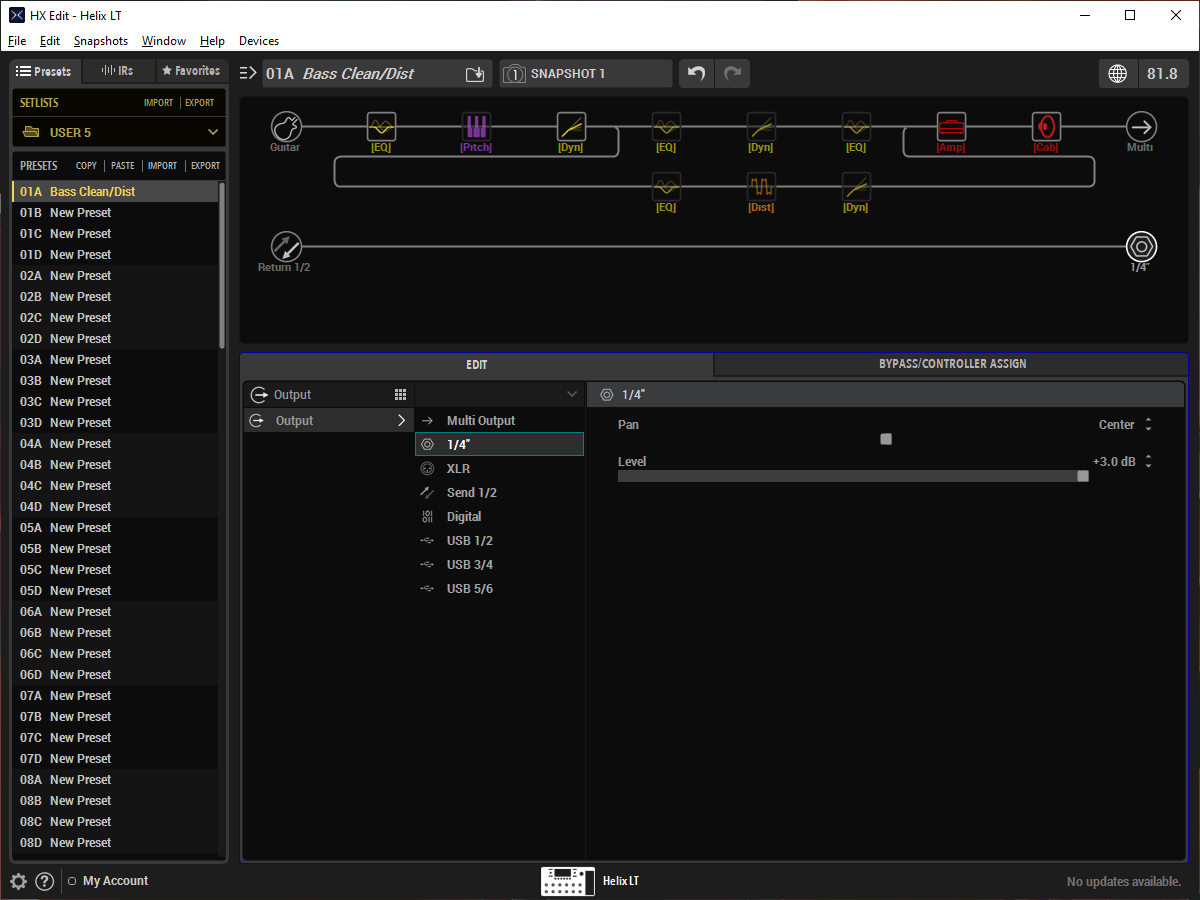Open My Account
This screenshot has width=1200, height=900.
pos(115,881)
